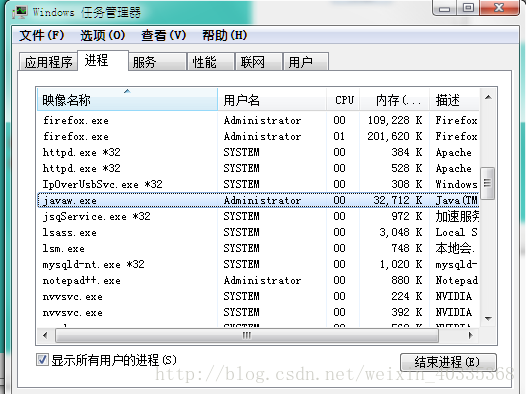The height and width of the screenshot is (394, 526).
Task: Select nvvsvc.exe row with 224 K
Action: (258, 296)
